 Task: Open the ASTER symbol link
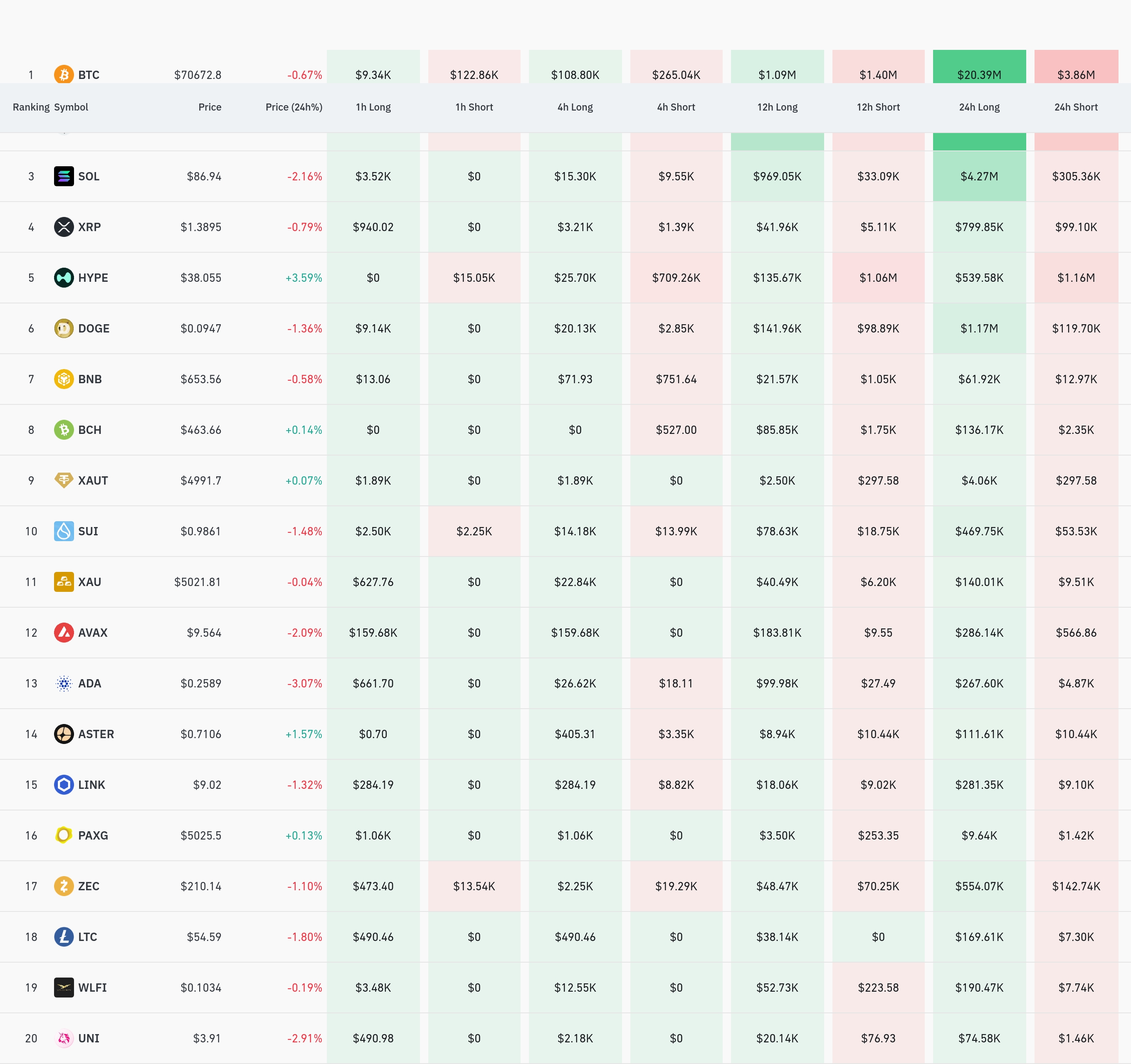coord(96,734)
